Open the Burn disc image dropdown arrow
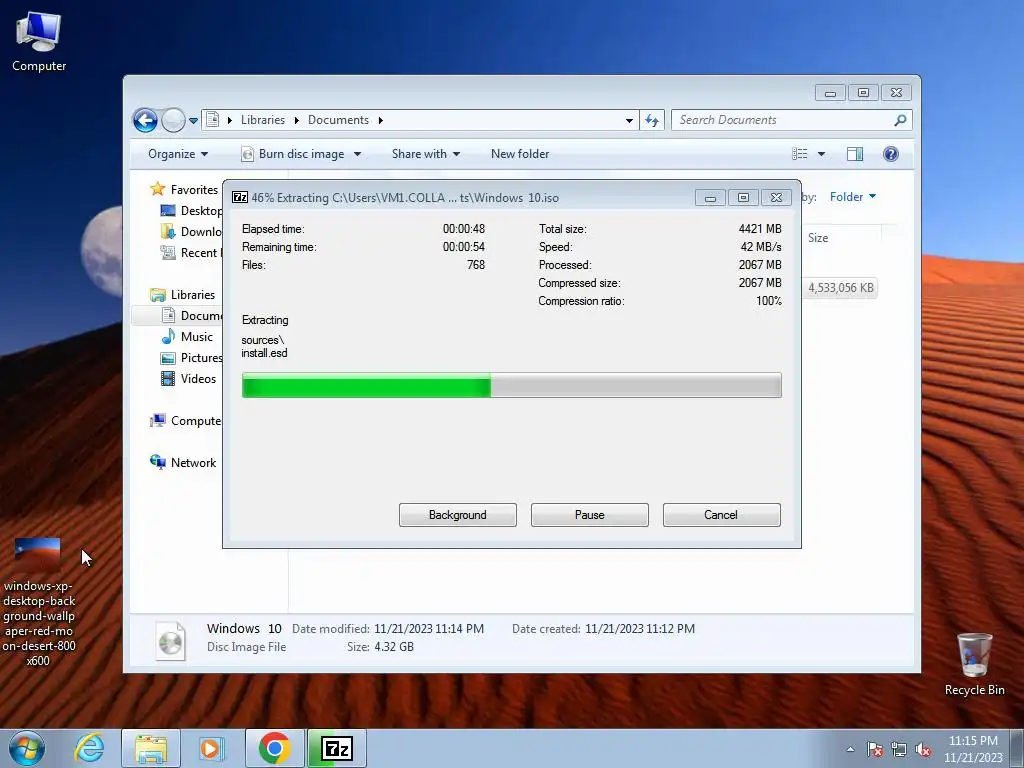This screenshot has width=1024, height=768. point(357,154)
